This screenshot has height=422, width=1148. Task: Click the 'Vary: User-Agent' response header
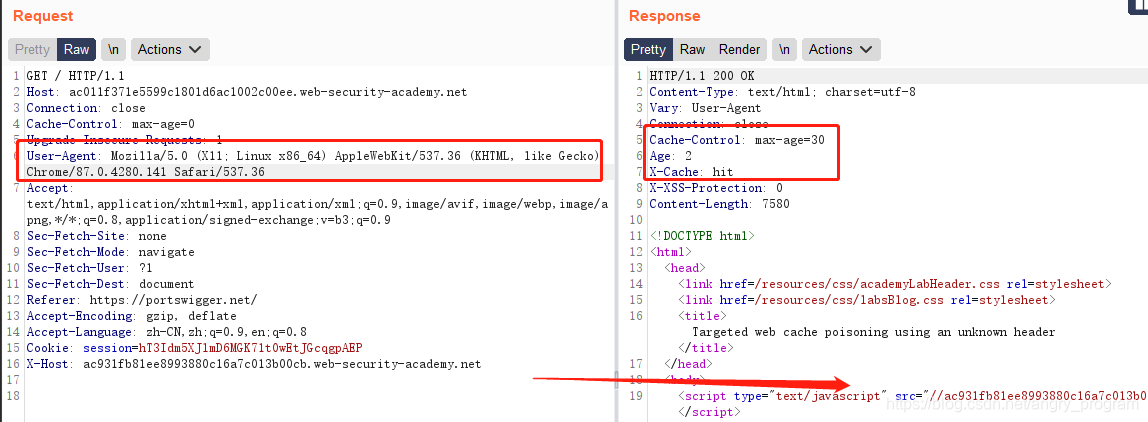(705, 108)
